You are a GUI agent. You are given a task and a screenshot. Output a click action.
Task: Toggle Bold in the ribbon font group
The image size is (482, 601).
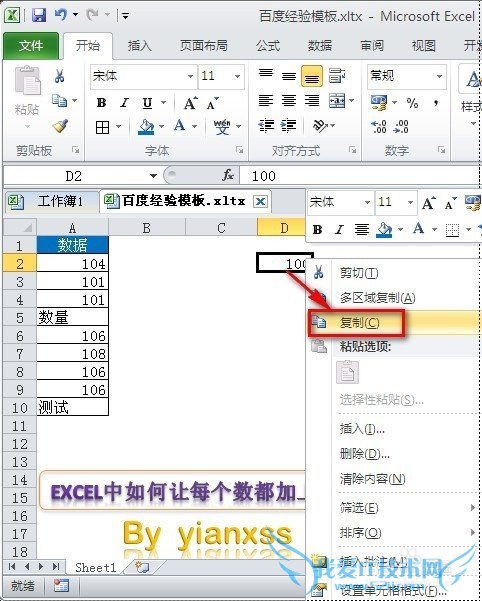102,103
